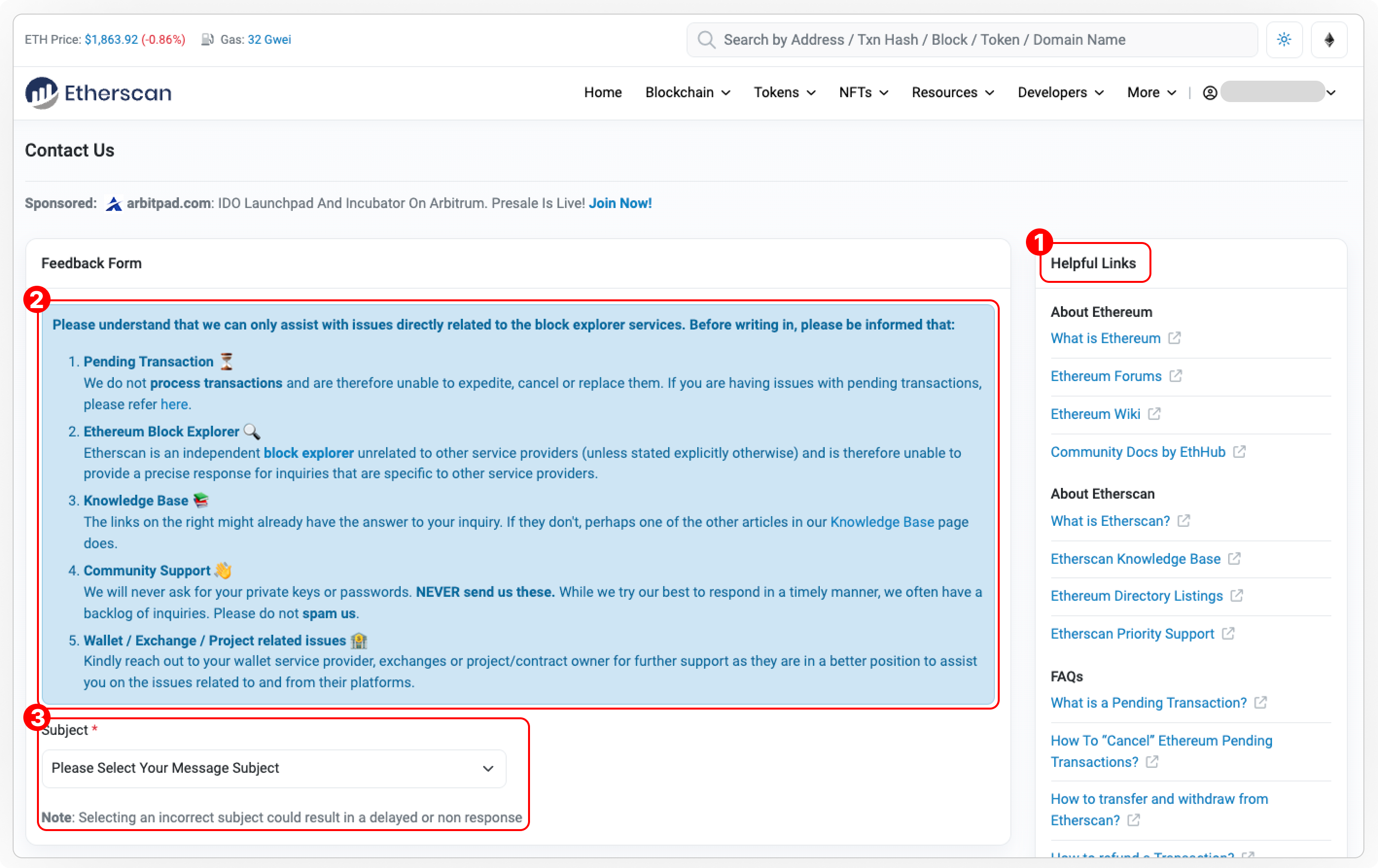Viewport: 1378px width, 868px height.
Task: Expand the Blockchain navigation dropdown
Action: point(687,92)
